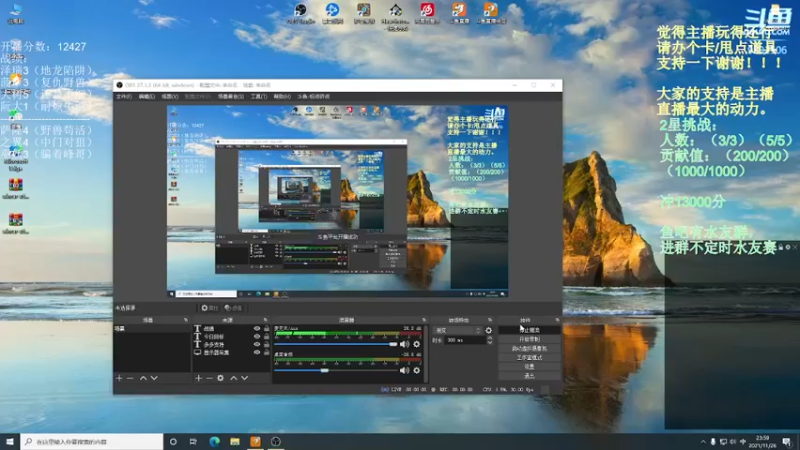
Task: Mute the 麦克风/Aux channel
Action: coord(405,344)
